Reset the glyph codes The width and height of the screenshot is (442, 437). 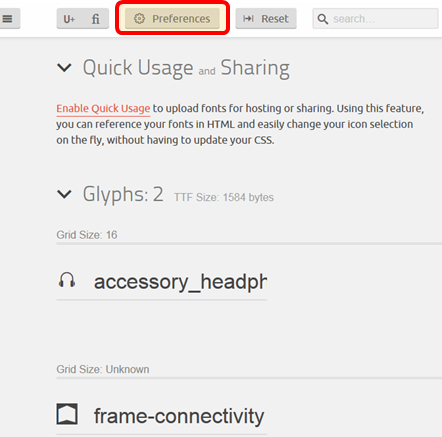(266, 19)
